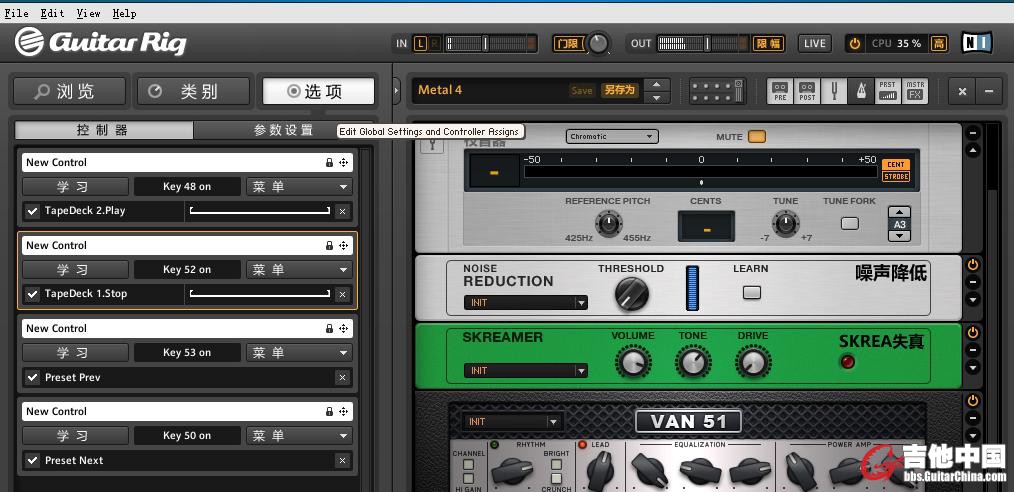Select the 控制器 controller tab

coord(103,130)
